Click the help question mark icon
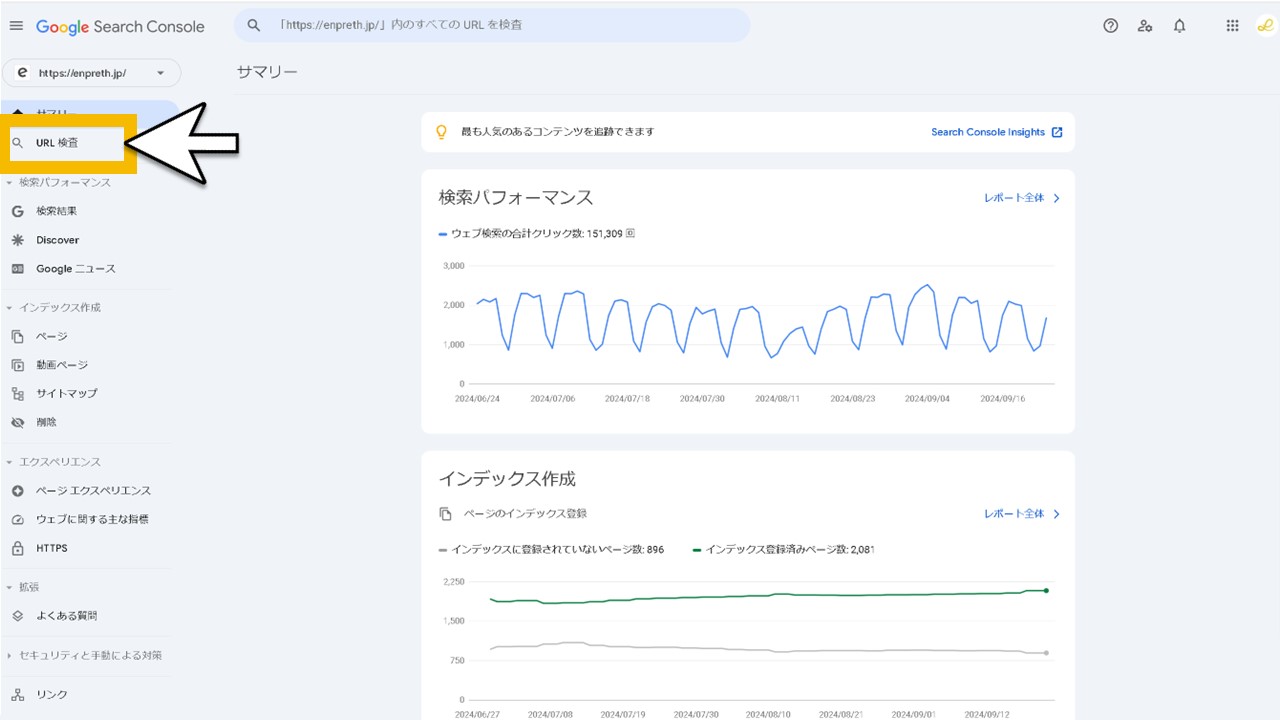This screenshot has width=1280, height=720. point(1110,25)
